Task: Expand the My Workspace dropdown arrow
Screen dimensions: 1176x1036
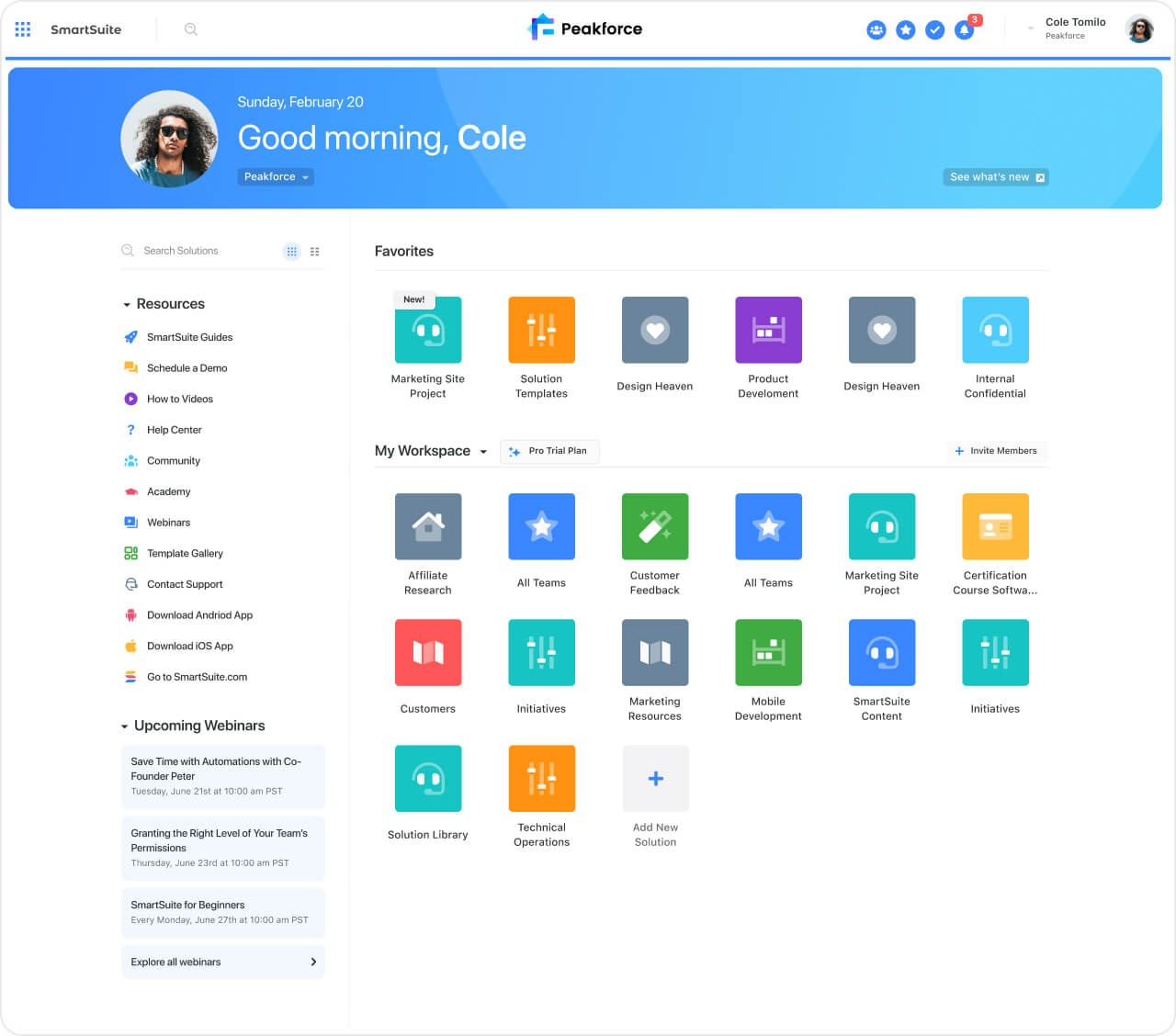Action: click(483, 452)
